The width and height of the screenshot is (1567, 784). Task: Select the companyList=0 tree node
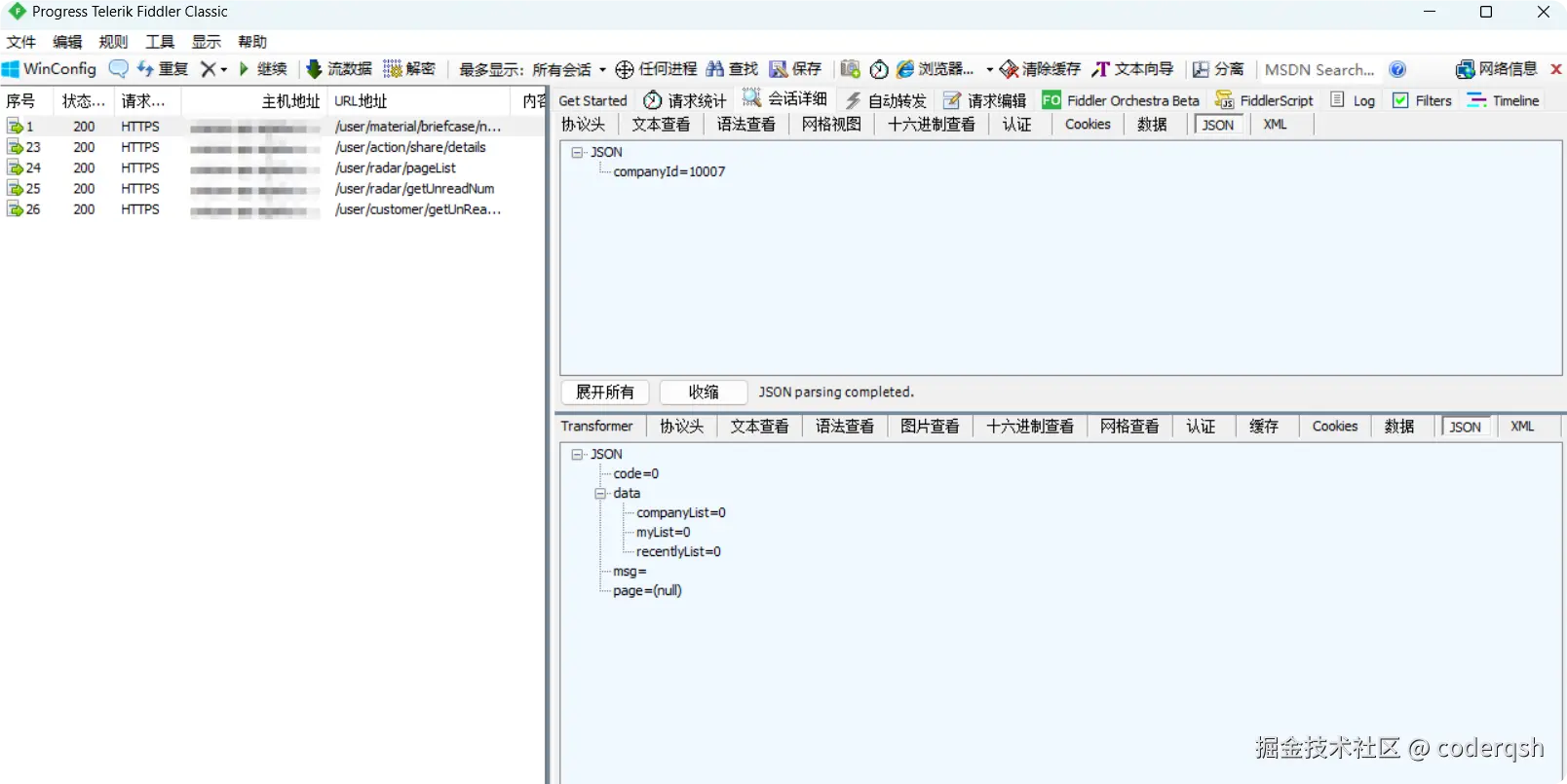[x=681, y=512]
